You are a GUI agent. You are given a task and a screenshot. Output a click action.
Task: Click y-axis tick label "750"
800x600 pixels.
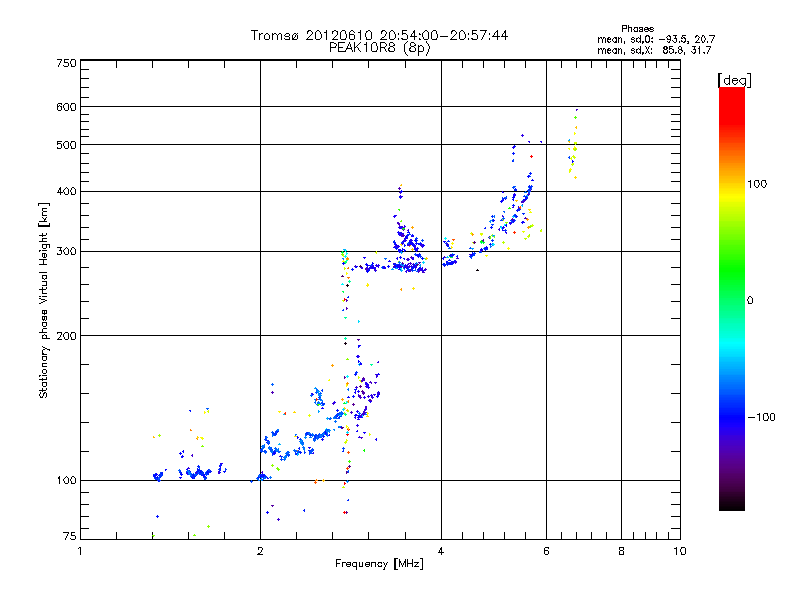coord(66,63)
